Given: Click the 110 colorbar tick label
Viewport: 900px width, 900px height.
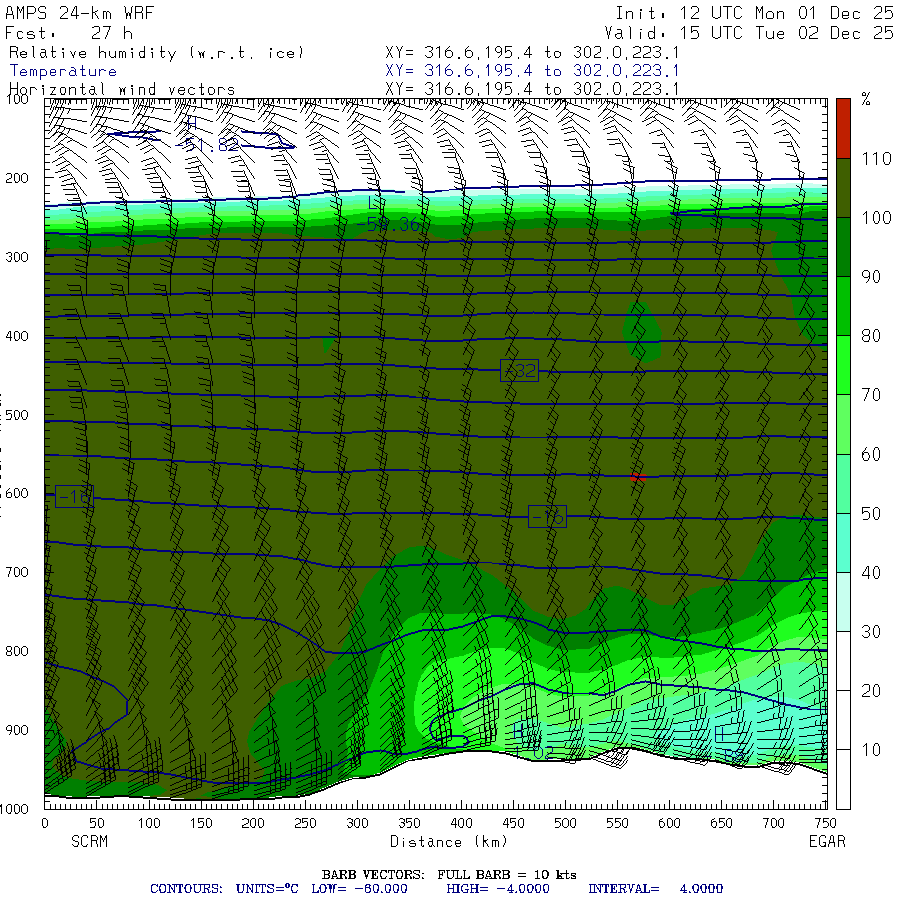Looking at the screenshot, I should tap(876, 159).
